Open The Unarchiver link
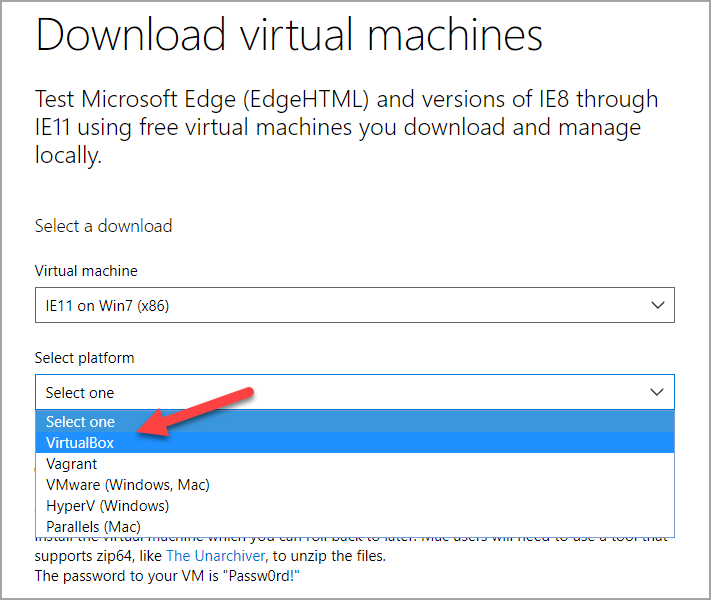The height and width of the screenshot is (600, 711). pyautogui.click(x=215, y=556)
